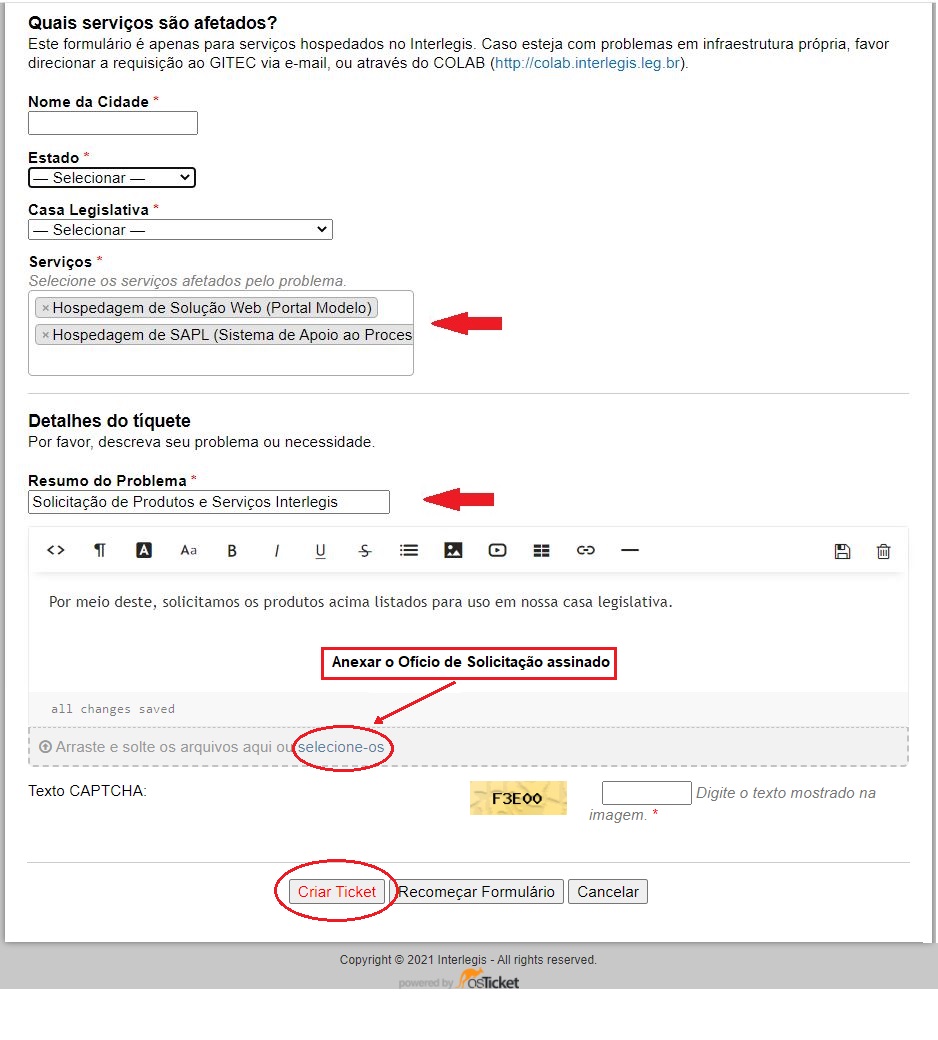Screen dimensions: 938x1040
Task: Insert hyperlink via editor toolbar
Action: (586, 550)
